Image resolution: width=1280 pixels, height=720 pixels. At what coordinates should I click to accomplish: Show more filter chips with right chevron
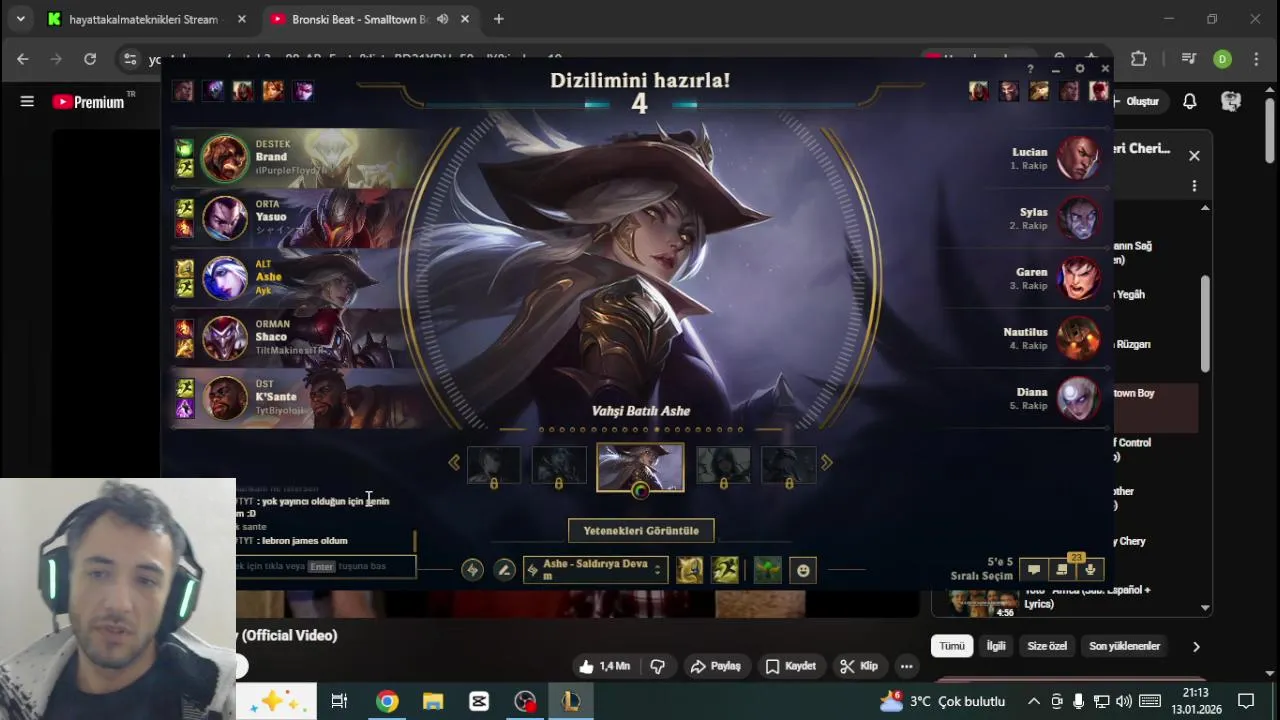tap(1196, 646)
